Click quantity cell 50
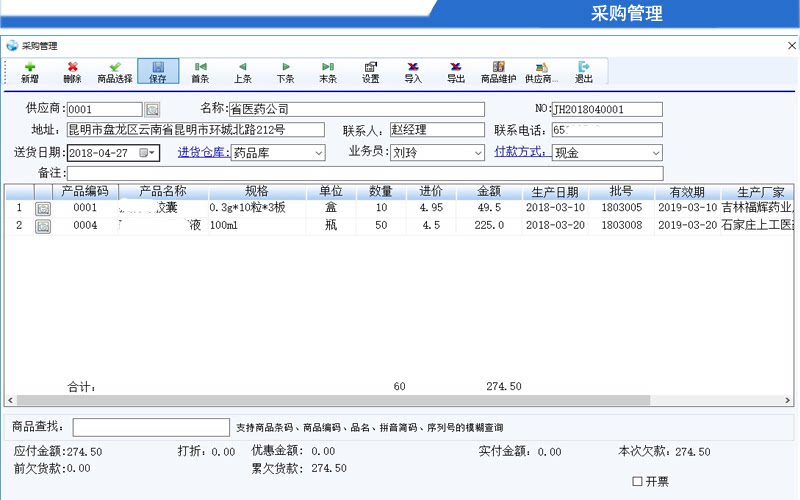 381,226
